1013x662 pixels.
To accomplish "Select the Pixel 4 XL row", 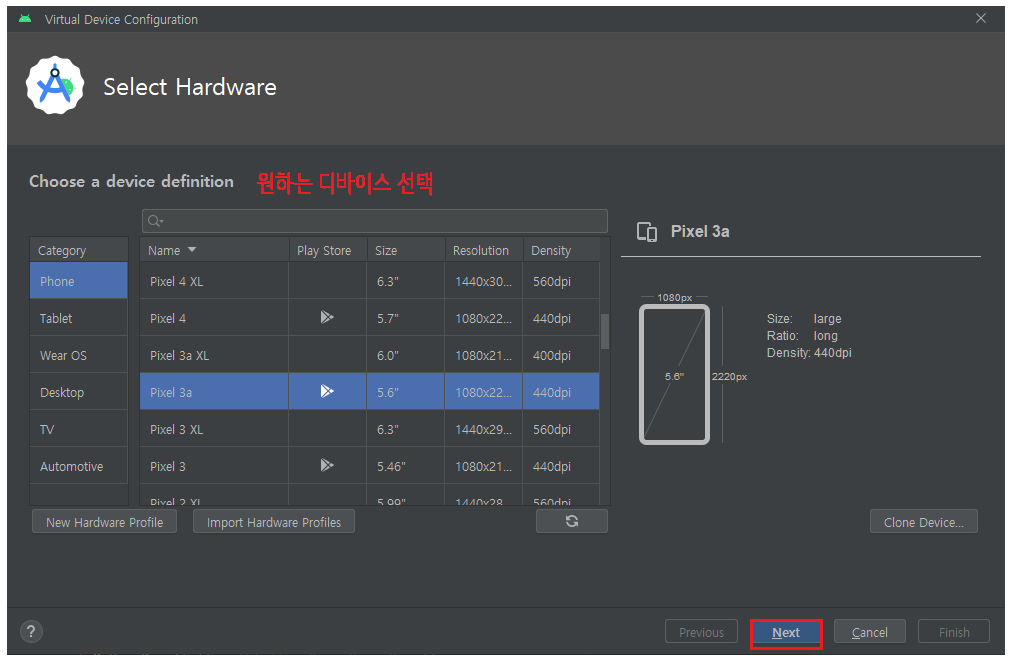I will [370, 281].
